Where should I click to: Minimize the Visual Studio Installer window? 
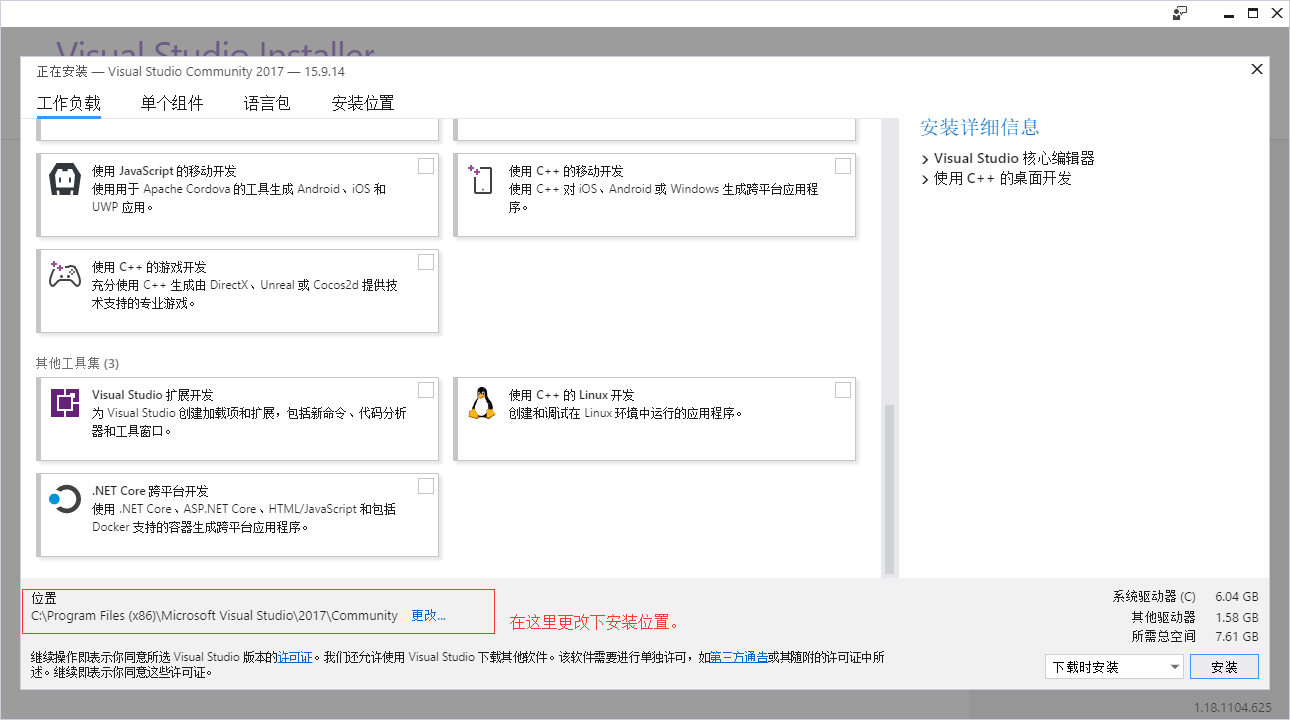coord(1228,13)
